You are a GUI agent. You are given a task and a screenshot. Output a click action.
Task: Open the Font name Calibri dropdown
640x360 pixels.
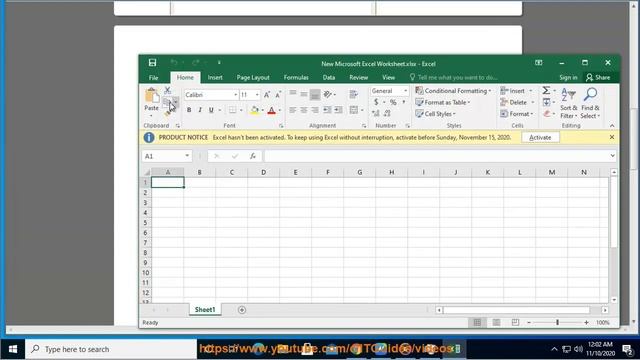(236, 95)
